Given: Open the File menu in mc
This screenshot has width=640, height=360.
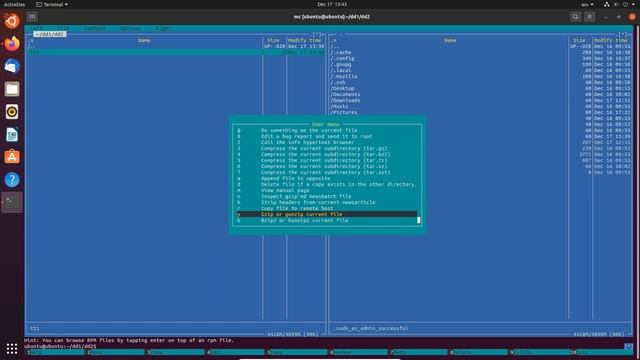Looking at the screenshot, I should point(63,29).
